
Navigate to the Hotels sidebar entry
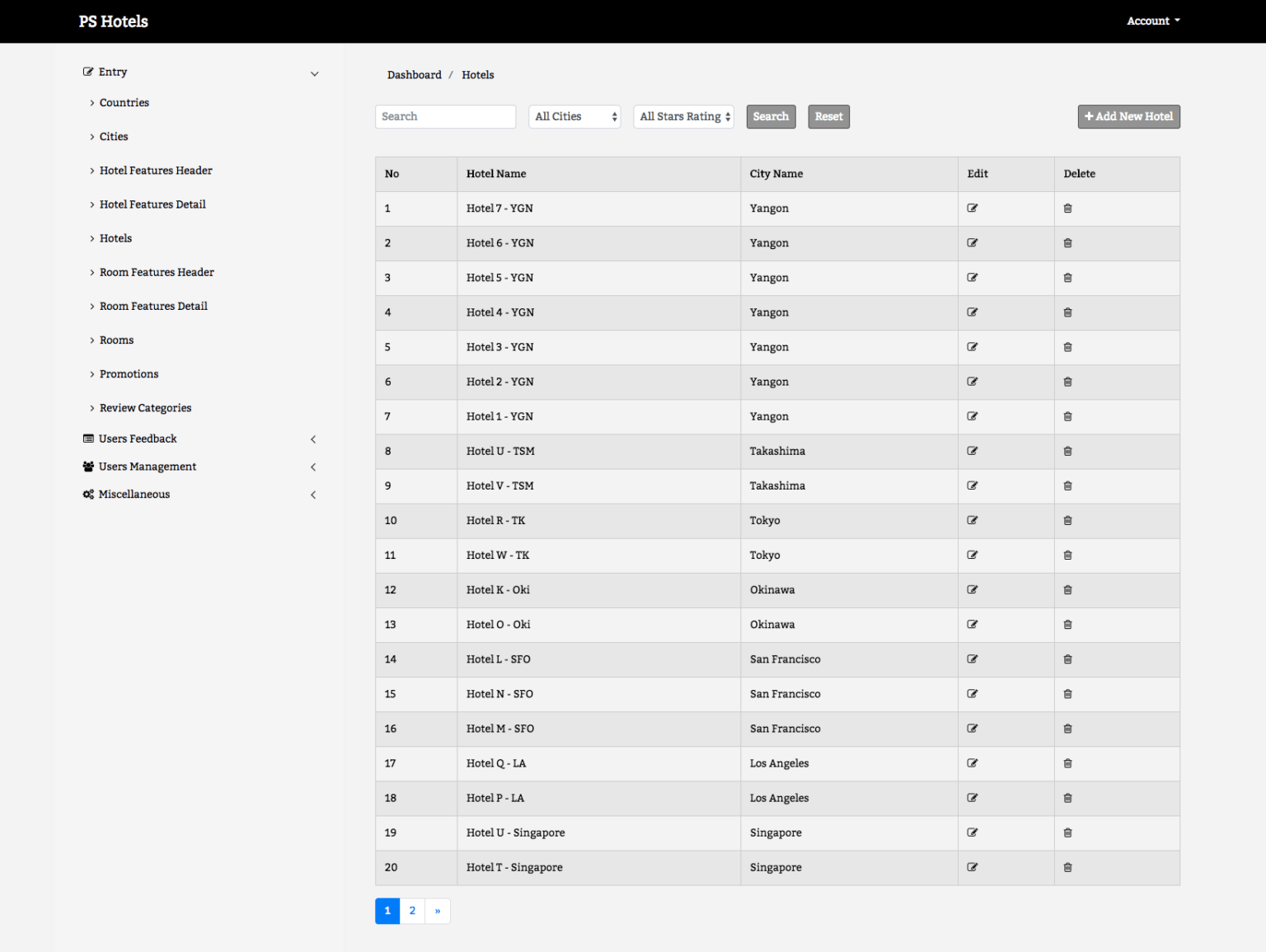[x=115, y=238]
